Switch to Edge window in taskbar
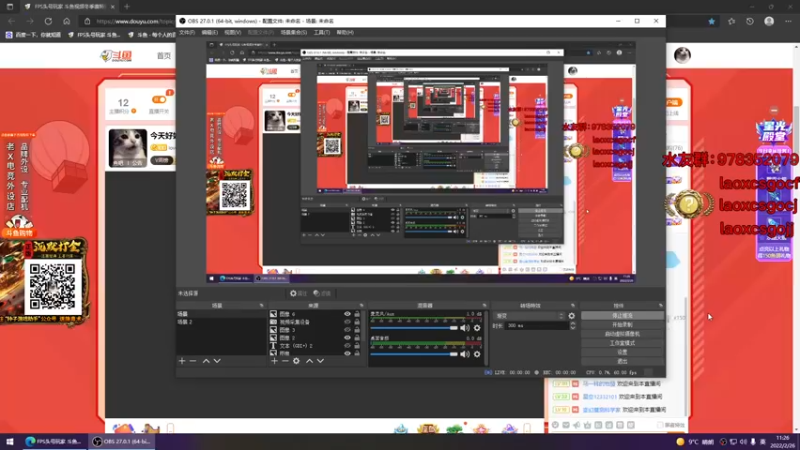 [x=54, y=441]
